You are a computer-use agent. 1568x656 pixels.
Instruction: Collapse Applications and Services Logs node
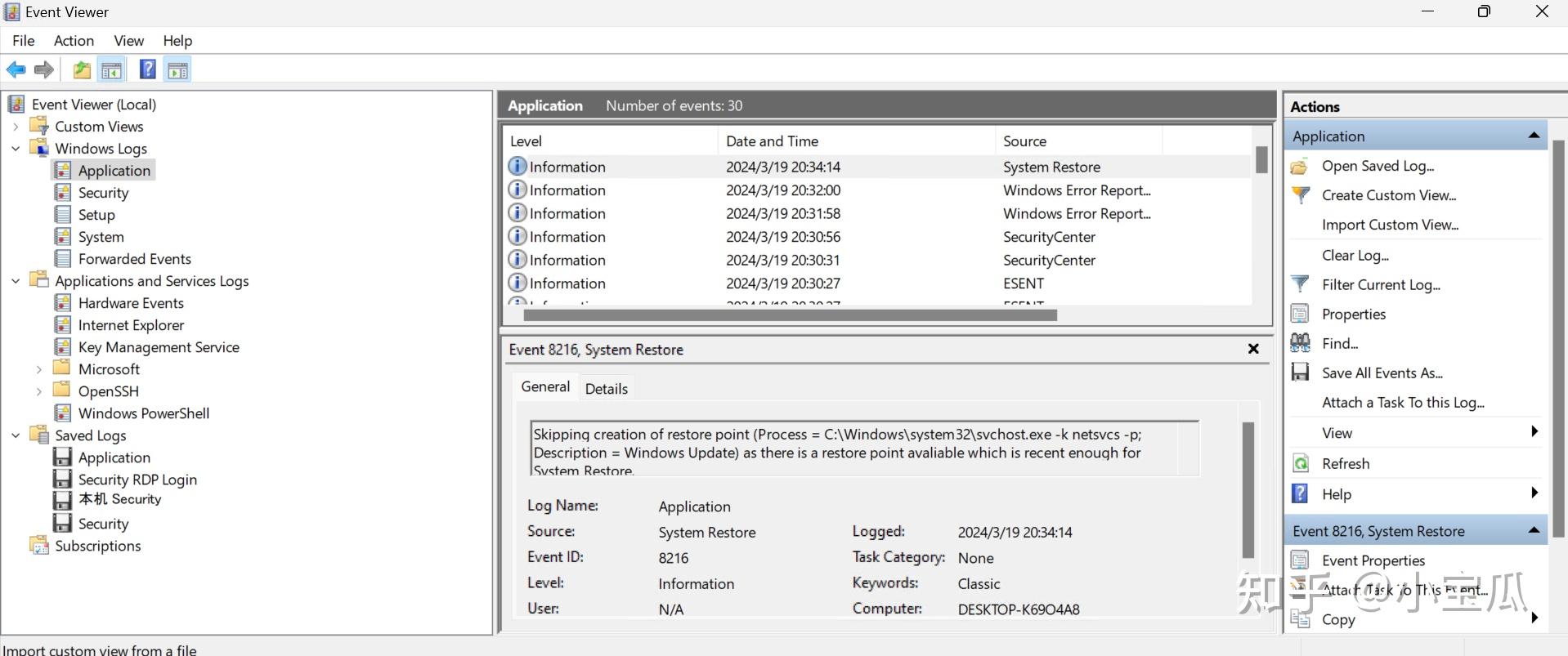(x=16, y=281)
